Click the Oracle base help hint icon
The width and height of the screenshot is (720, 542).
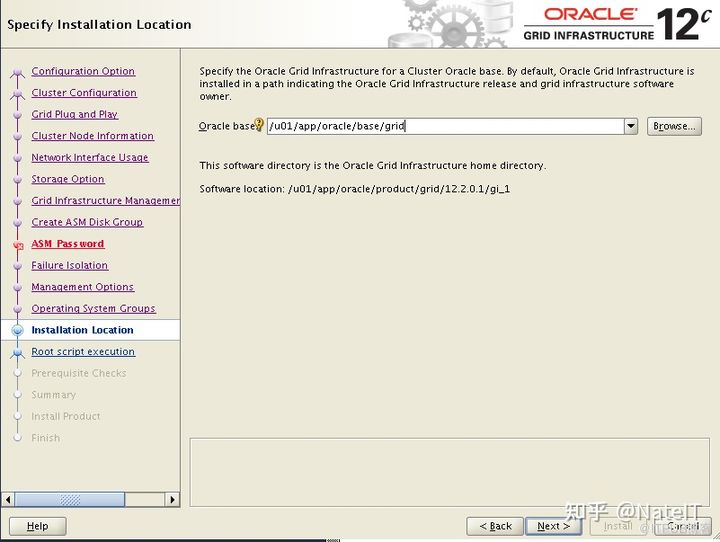point(259,124)
